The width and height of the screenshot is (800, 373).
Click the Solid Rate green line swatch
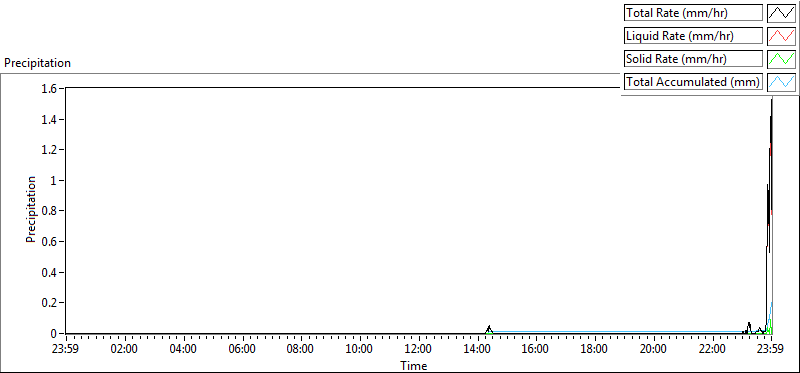pyautogui.click(x=782, y=59)
